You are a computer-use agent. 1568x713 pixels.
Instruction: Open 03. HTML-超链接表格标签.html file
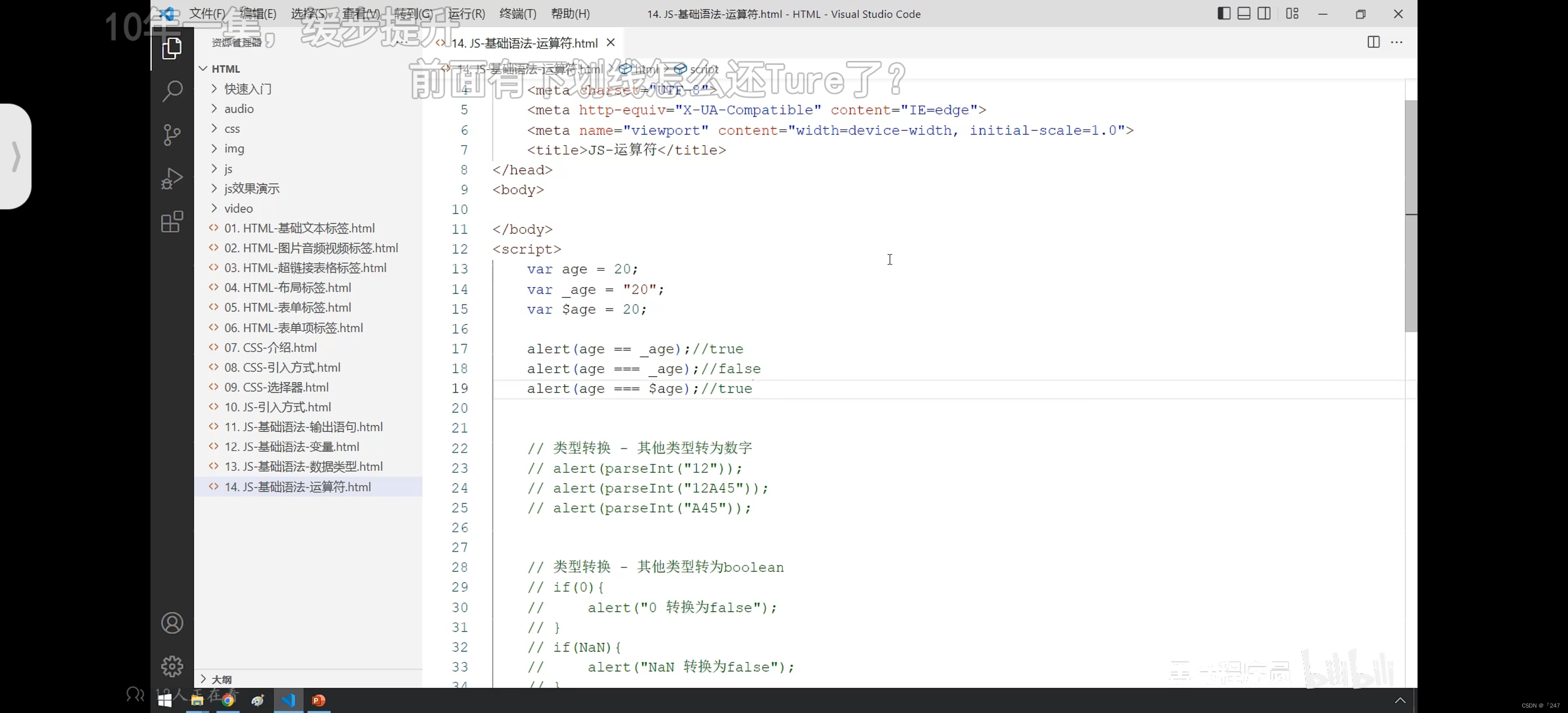(309, 268)
